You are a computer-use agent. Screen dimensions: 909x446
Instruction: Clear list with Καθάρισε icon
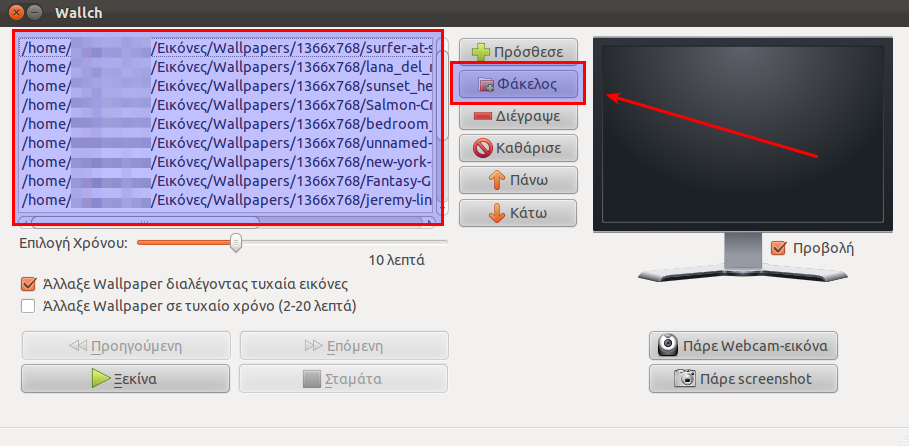482,148
